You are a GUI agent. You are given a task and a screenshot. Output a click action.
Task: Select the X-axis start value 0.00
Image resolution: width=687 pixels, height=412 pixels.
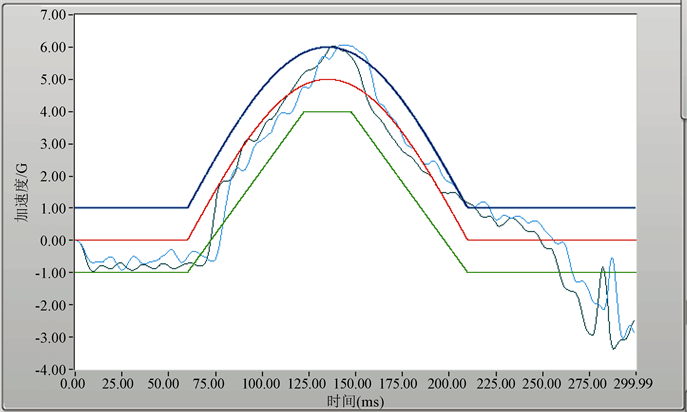[74, 383]
